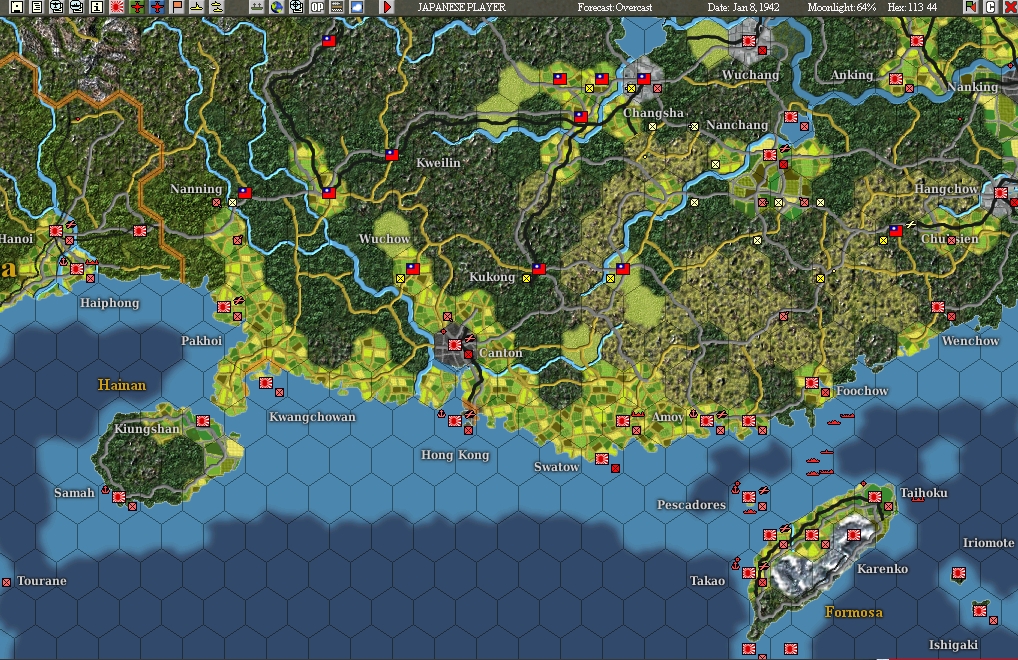1018x660 pixels.
Task: Click the brown striped panel icon
Action: coord(336,7)
